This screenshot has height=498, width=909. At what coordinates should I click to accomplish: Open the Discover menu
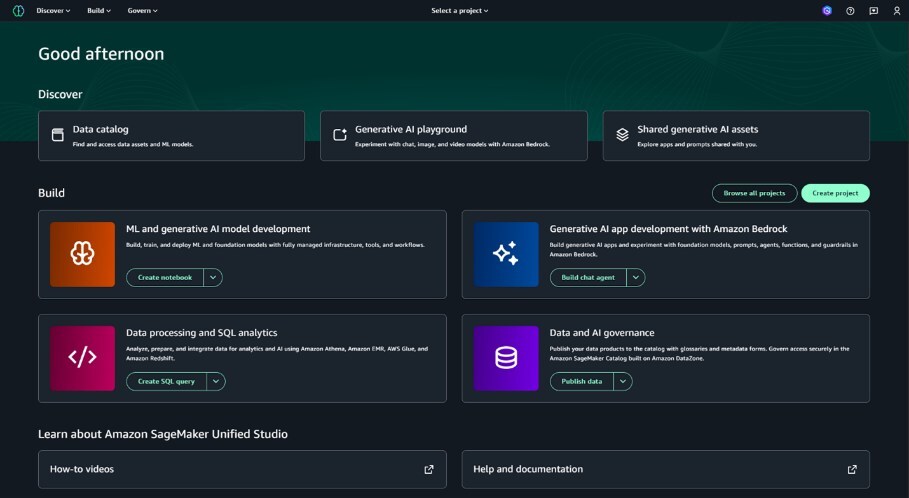pyautogui.click(x=53, y=10)
